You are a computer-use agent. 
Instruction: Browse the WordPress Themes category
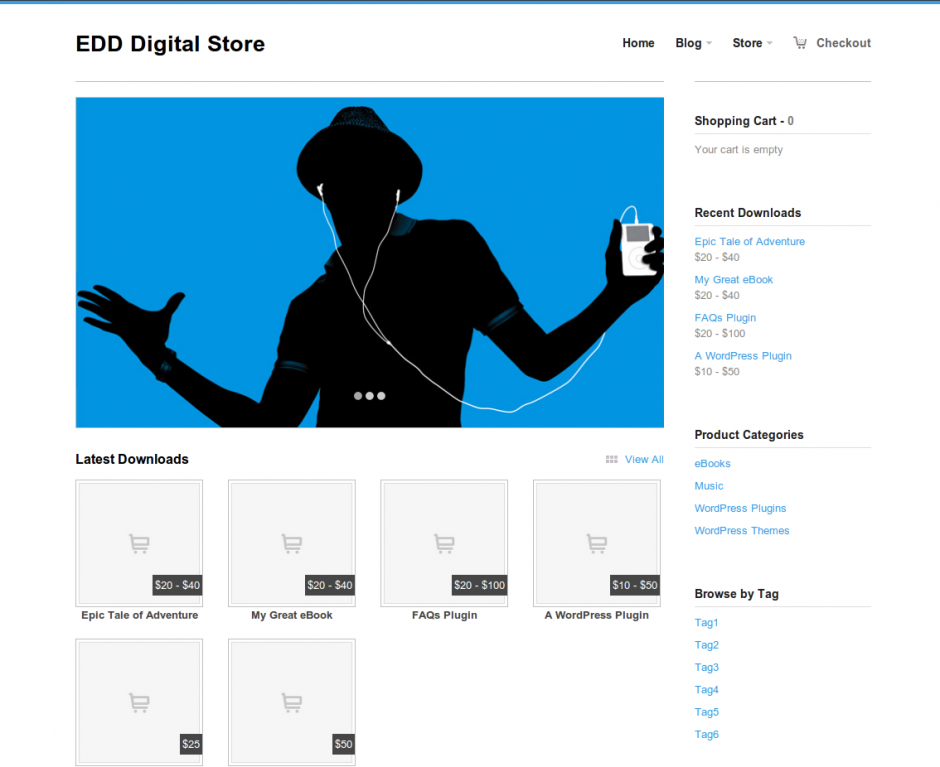[742, 531]
